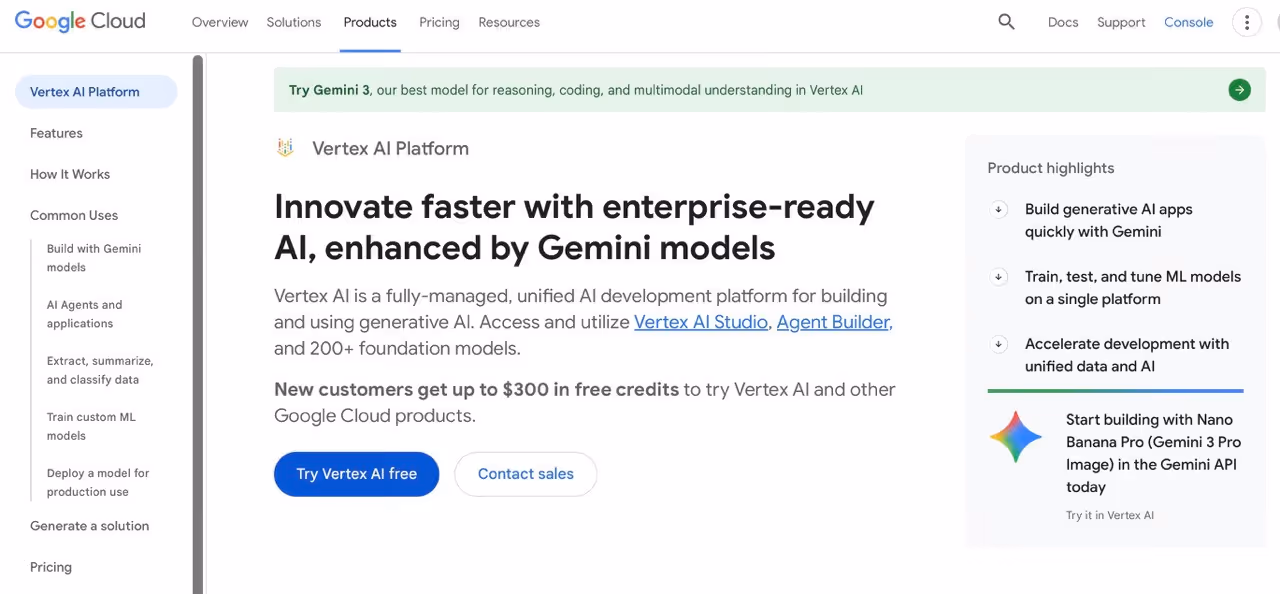Click the Vertex AI Platform gift icon
This screenshot has height=594, width=1280.
click(285, 147)
